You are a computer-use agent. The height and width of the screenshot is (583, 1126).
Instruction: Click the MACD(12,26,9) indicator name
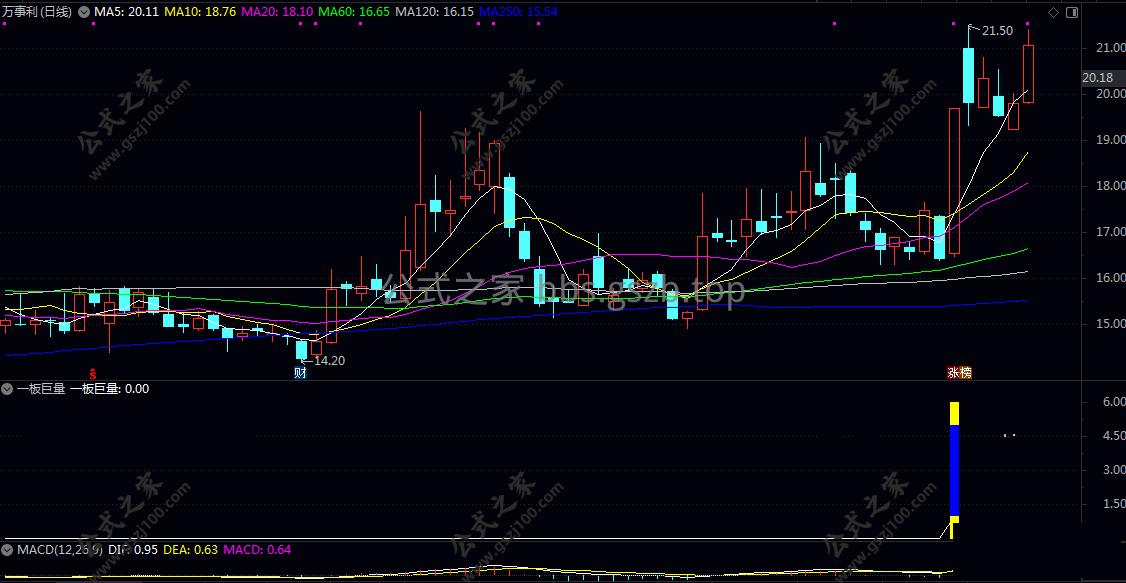60,550
